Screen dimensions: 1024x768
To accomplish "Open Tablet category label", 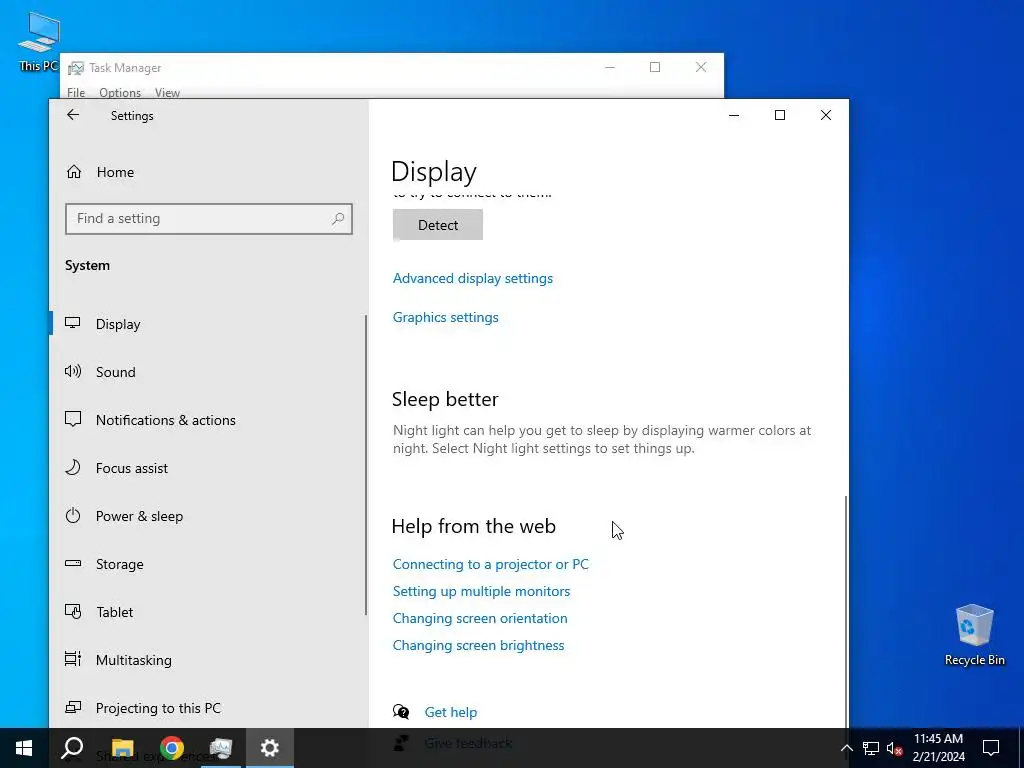I will (114, 612).
